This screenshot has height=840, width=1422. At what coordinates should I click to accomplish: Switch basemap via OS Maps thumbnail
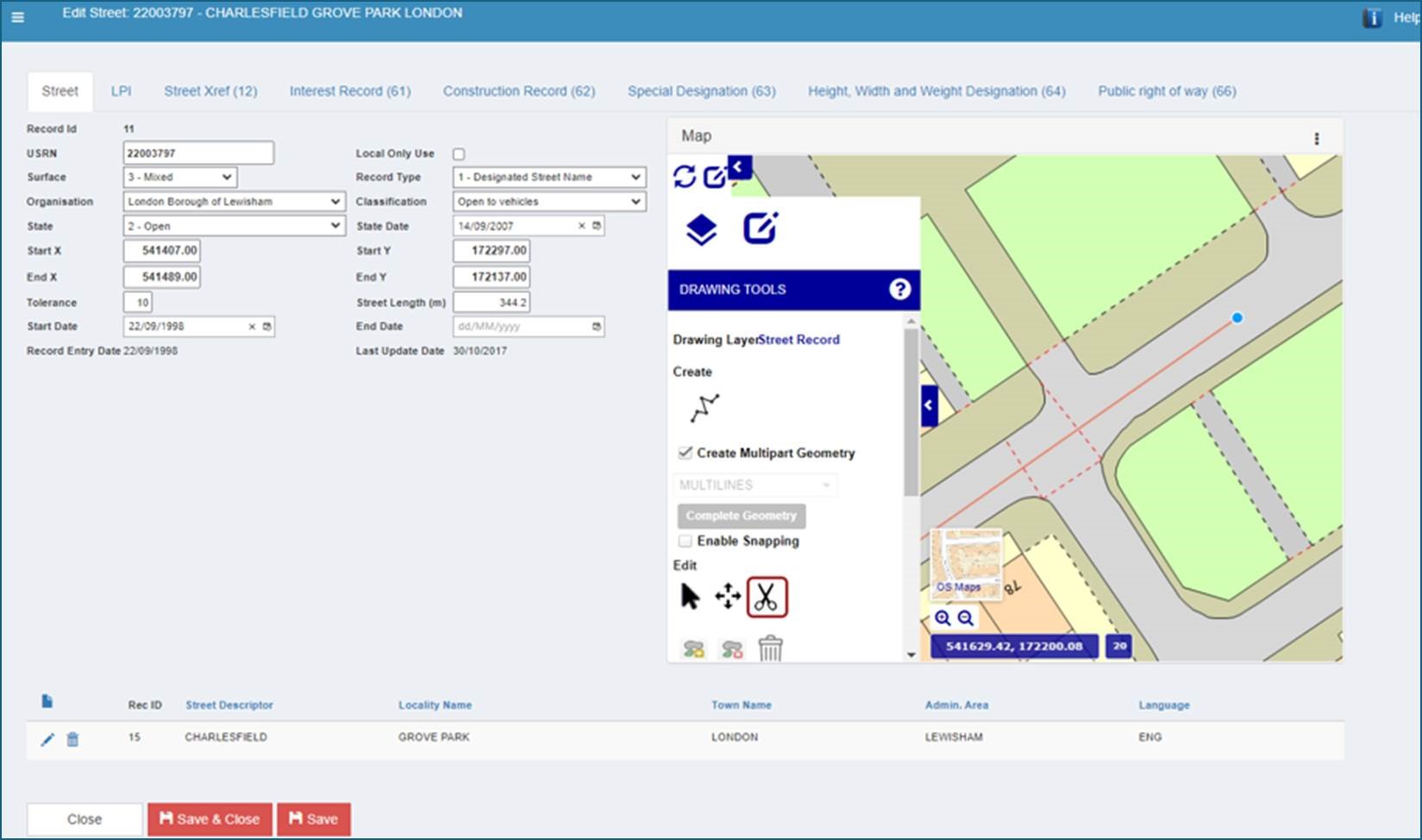pyautogui.click(x=966, y=566)
